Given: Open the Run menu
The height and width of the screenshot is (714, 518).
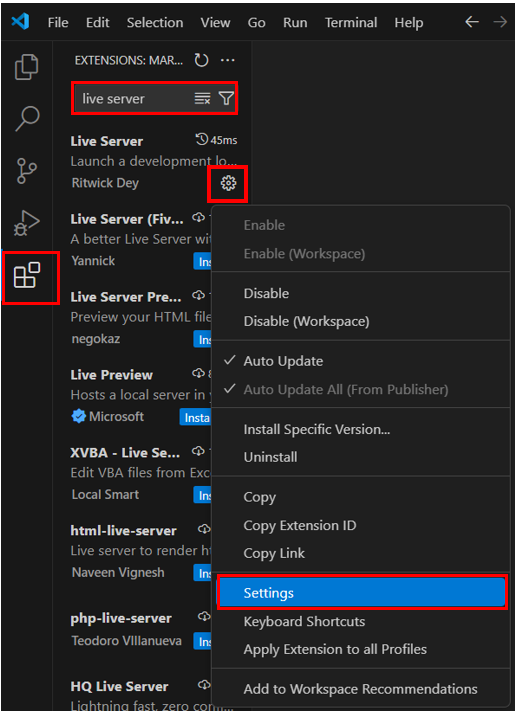Looking at the screenshot, I should point(295,22).
